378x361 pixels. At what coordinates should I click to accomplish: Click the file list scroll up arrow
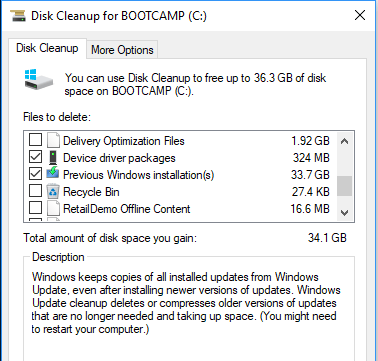point(345,141)
